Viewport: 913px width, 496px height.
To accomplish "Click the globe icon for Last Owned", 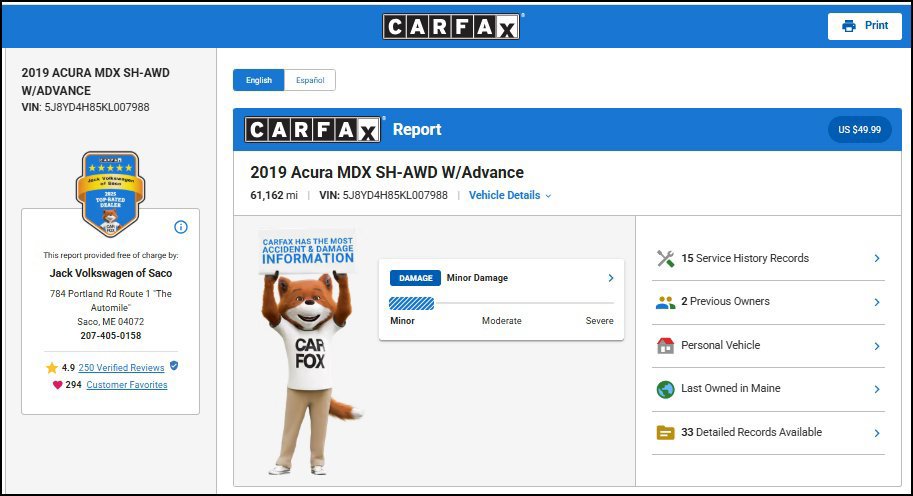I will coord(666,389).
